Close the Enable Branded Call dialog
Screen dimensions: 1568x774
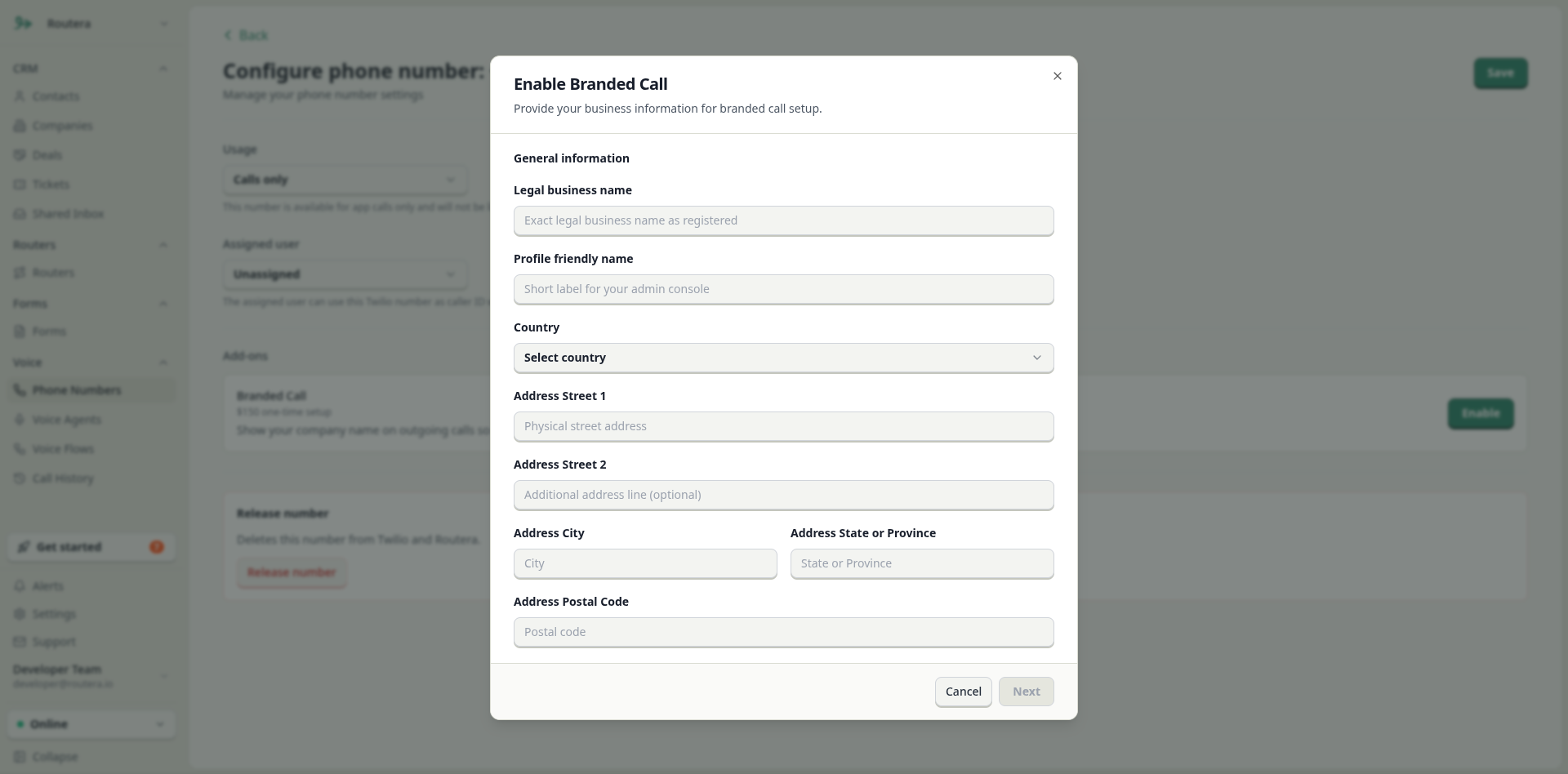click(x=1058, y=76)
